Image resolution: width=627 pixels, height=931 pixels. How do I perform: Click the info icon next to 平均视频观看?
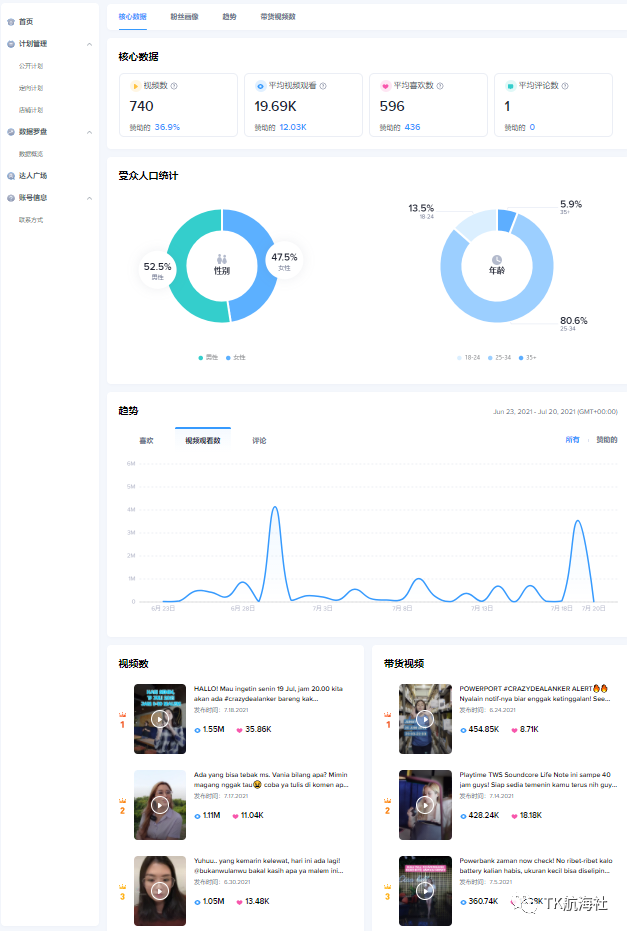(323, 86)
